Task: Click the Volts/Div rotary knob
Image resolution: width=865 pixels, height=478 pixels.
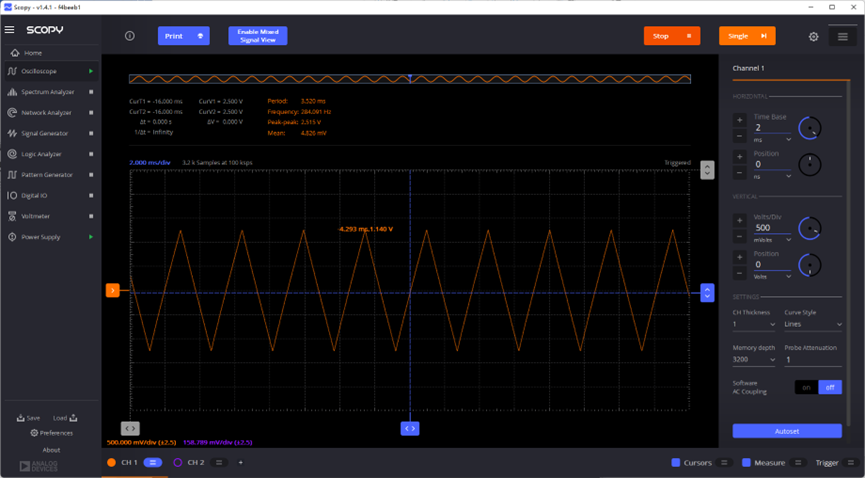Action: (x=809, y=229)
